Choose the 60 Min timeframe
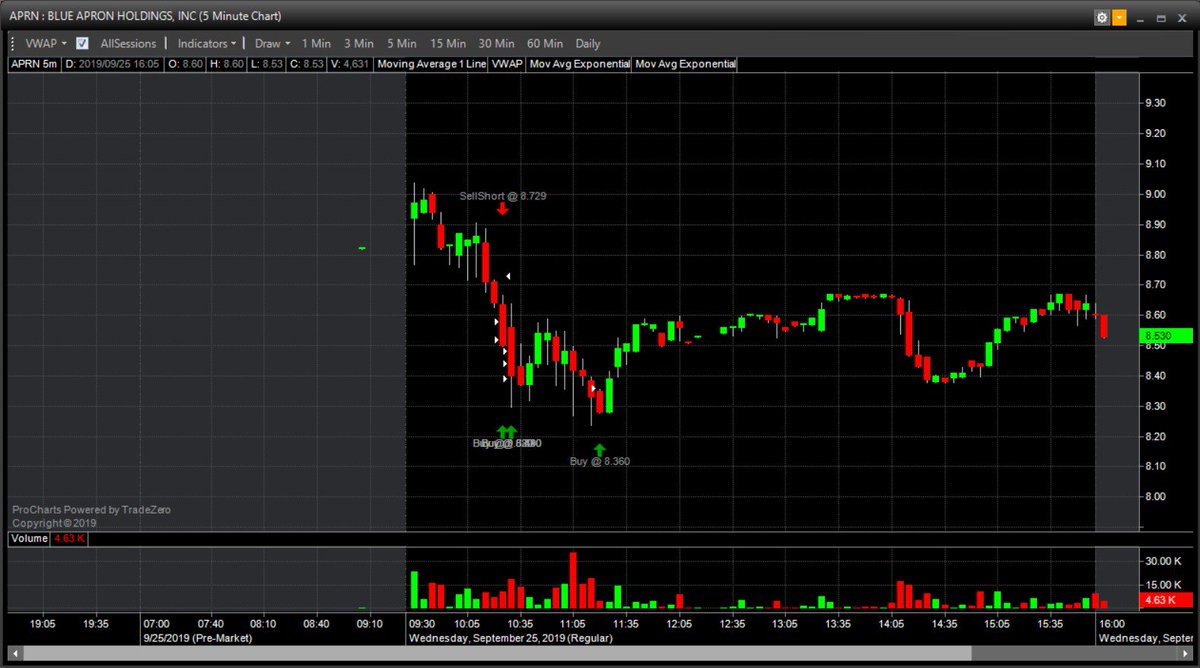This screenshot has height=668, width=1200. tap(544, 43)
